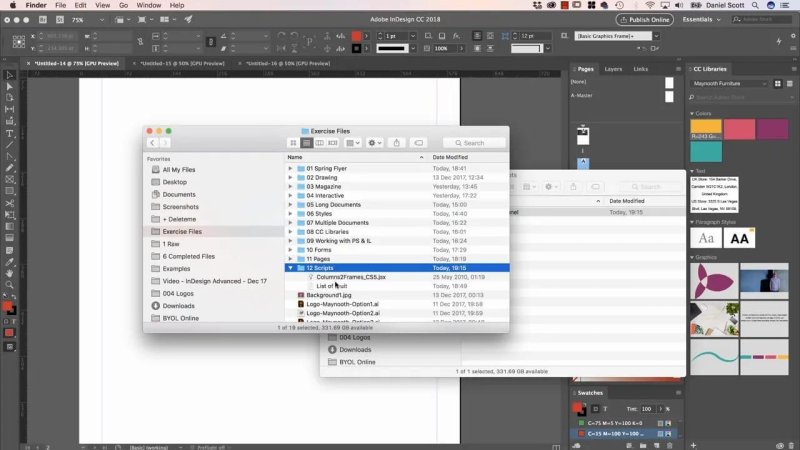
Task: Switch to the Links panel tab
Action: tap(640, 69)
